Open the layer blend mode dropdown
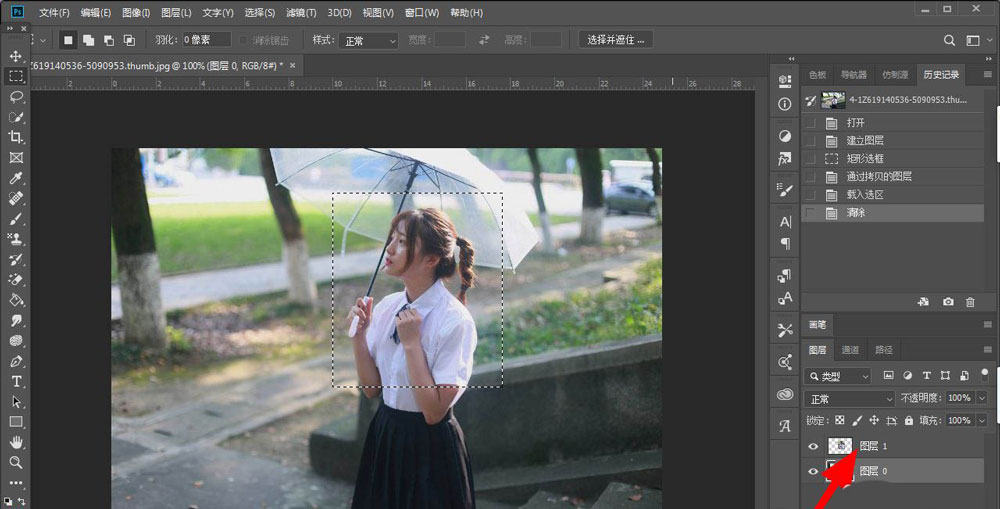1000x509 pixels. click(849, 398)
